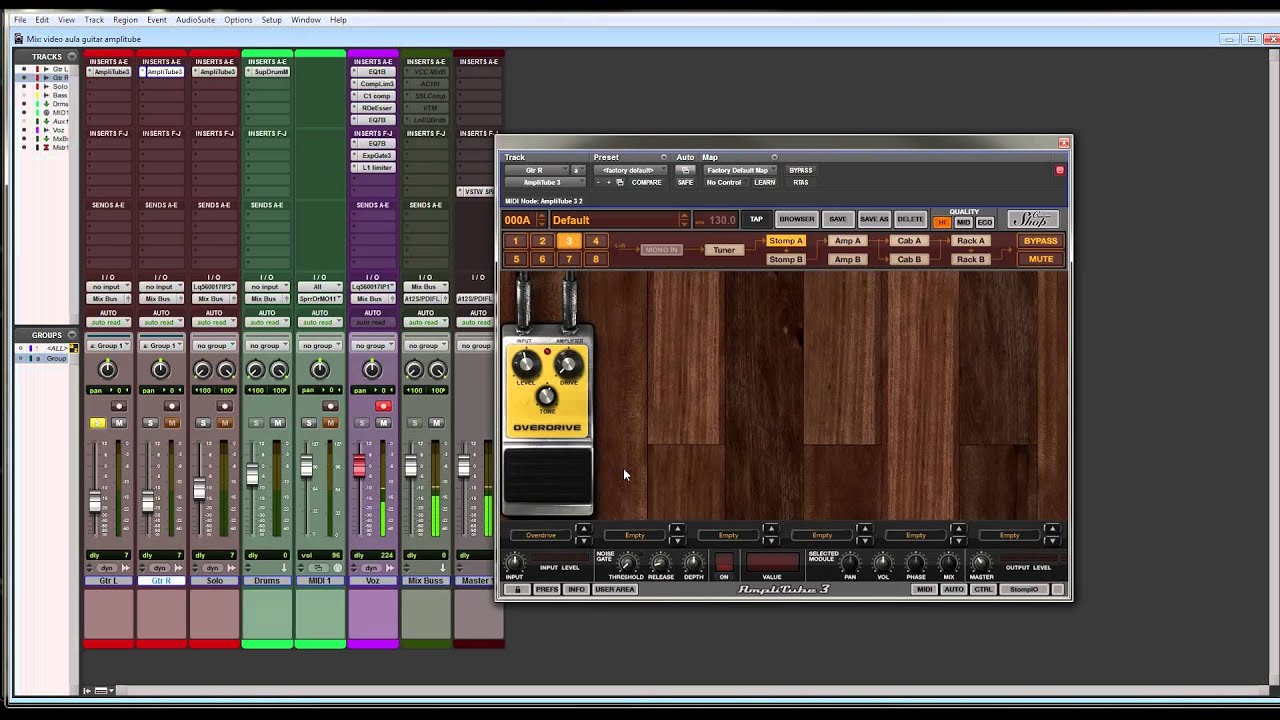
Task: Toggle solo on the Gtr L track
Action: tap(97, 423)
